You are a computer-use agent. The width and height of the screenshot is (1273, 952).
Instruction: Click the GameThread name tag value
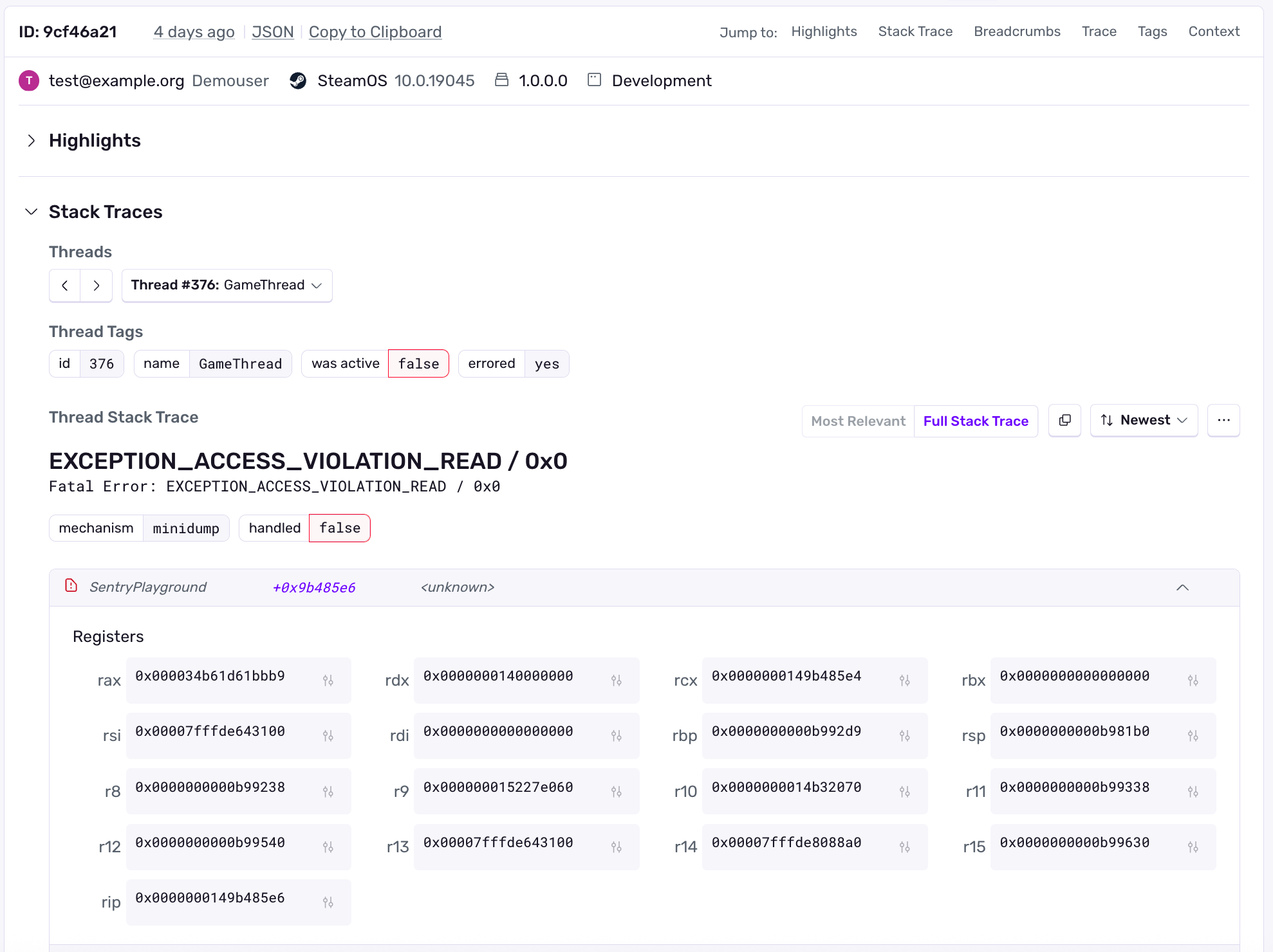coord(240,364)
